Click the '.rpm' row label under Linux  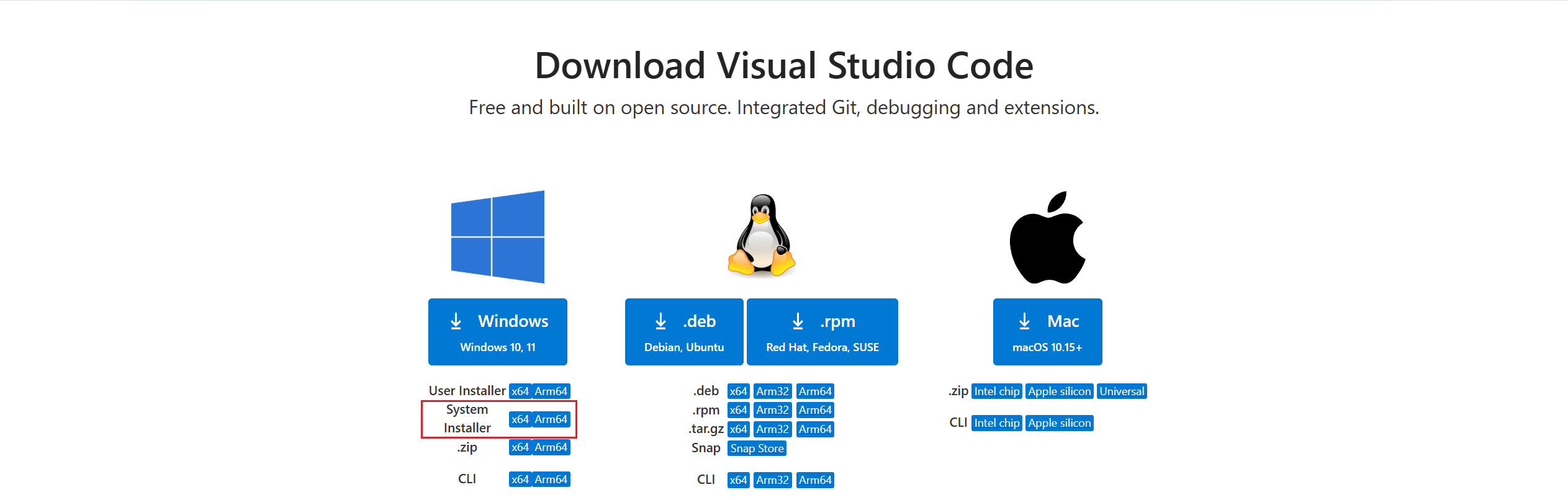click(706, 410)
